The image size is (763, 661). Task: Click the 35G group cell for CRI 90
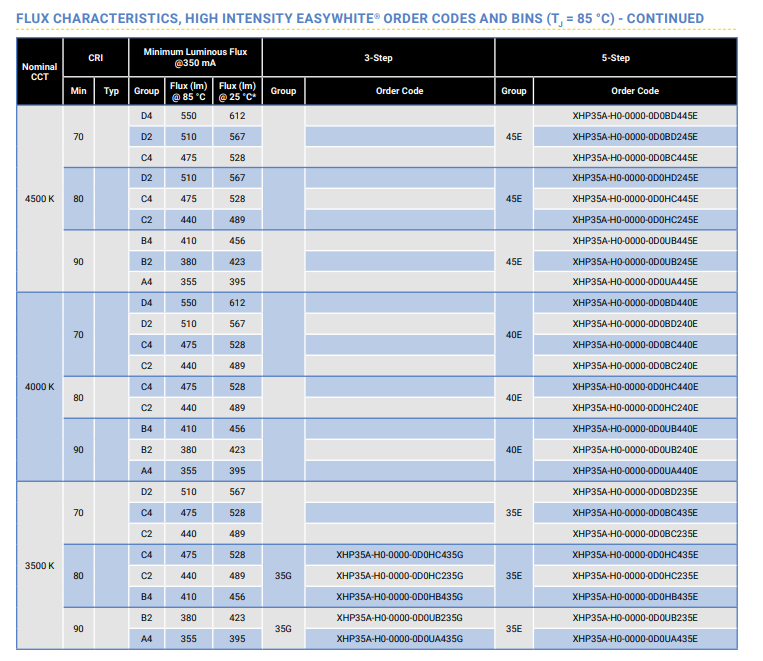(x=283, y=628)
